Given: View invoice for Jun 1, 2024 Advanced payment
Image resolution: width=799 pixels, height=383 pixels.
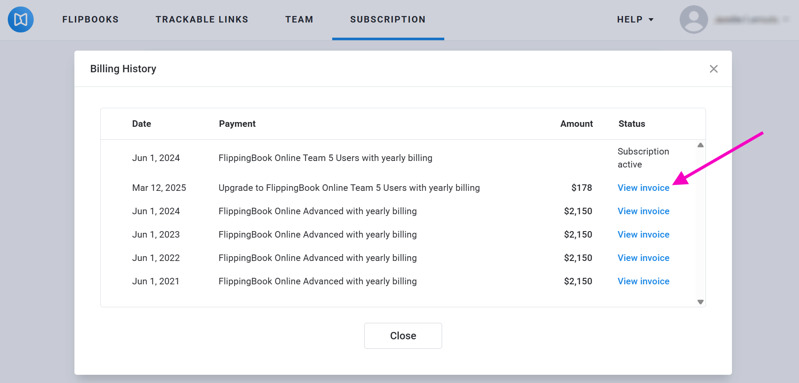Looking at the screenshot, I should click(x=643, y=211).
